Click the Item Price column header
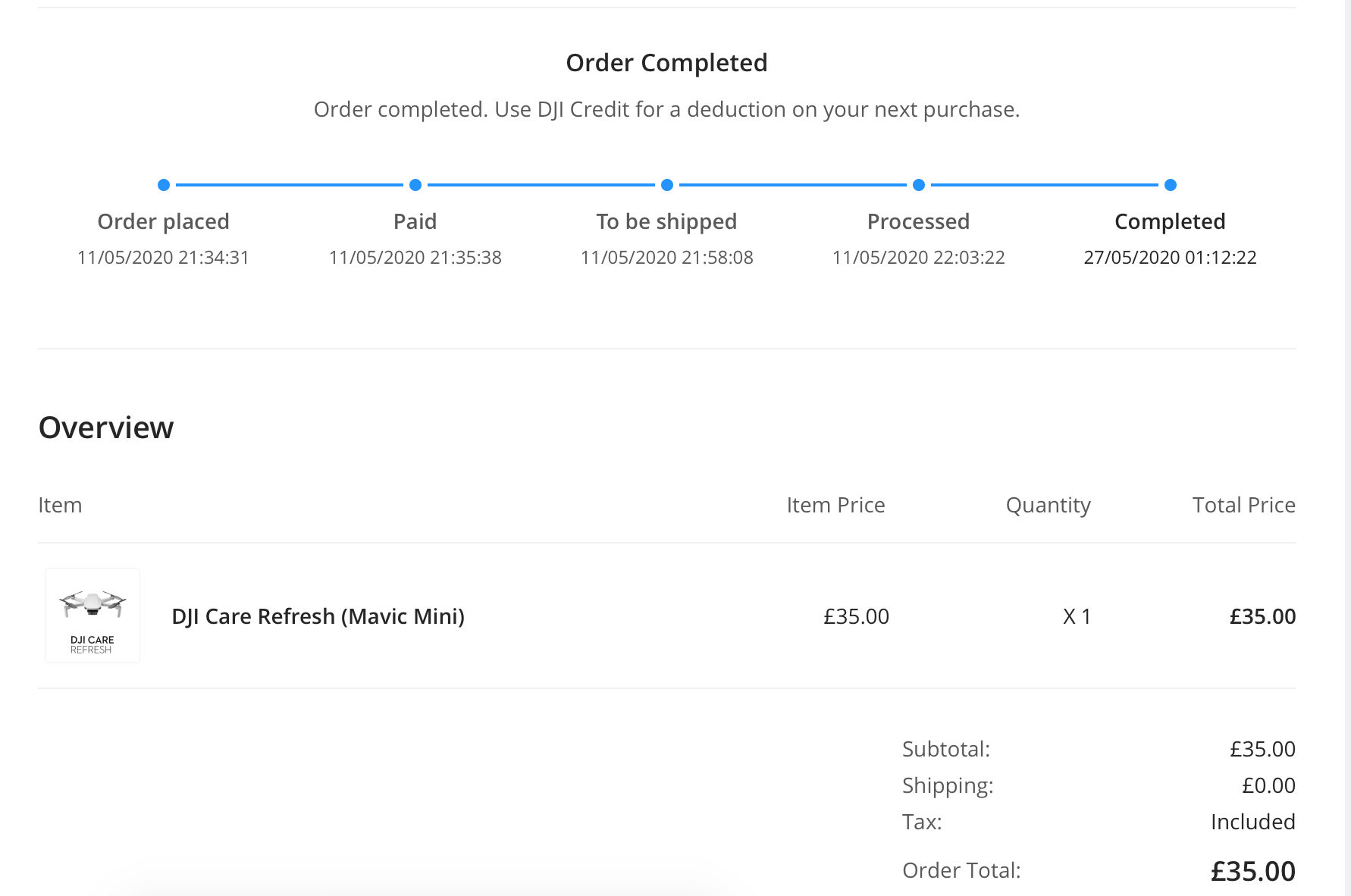The width and height of the screenshot is (1351, 896). click(x=835, y=505)
